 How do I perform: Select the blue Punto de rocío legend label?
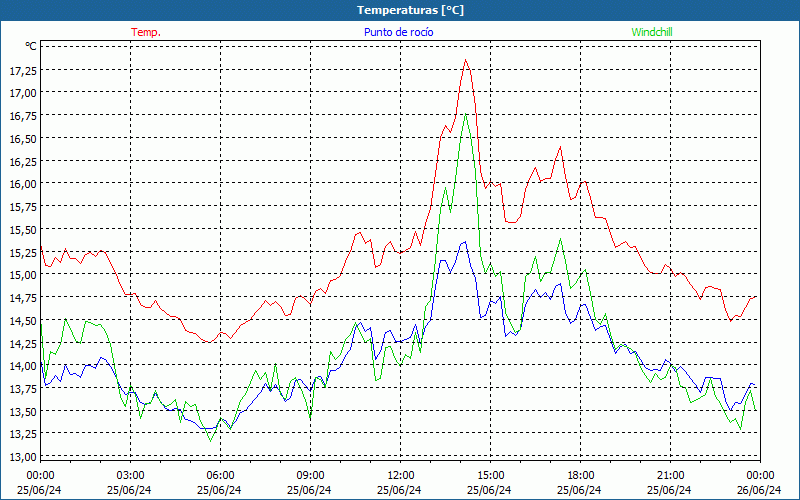398,32
